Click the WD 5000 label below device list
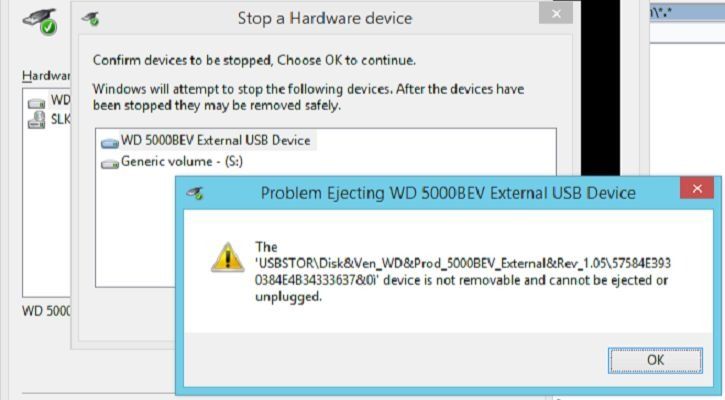Viewport: 725px width, 400px height. point(46,311)
